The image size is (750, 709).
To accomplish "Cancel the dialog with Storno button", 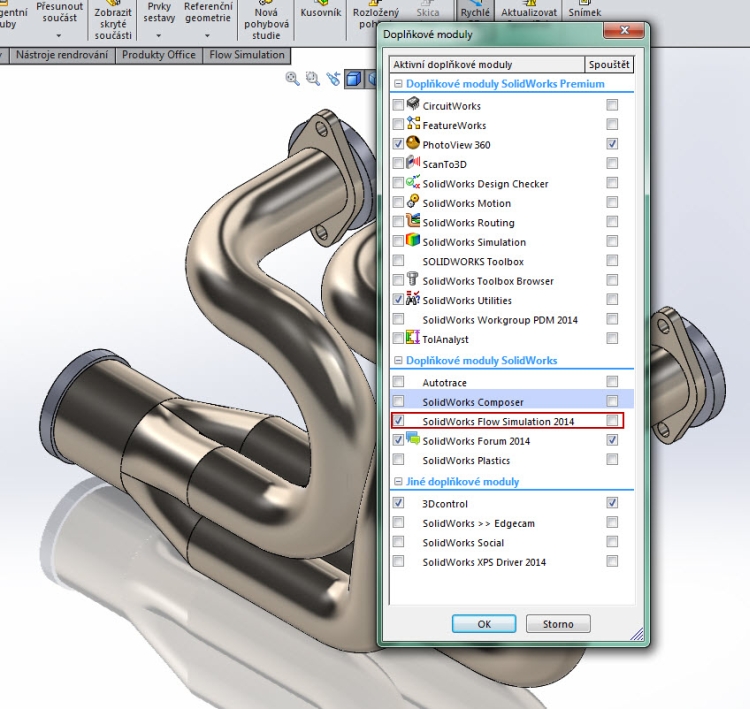I will [x=558, y=624].
